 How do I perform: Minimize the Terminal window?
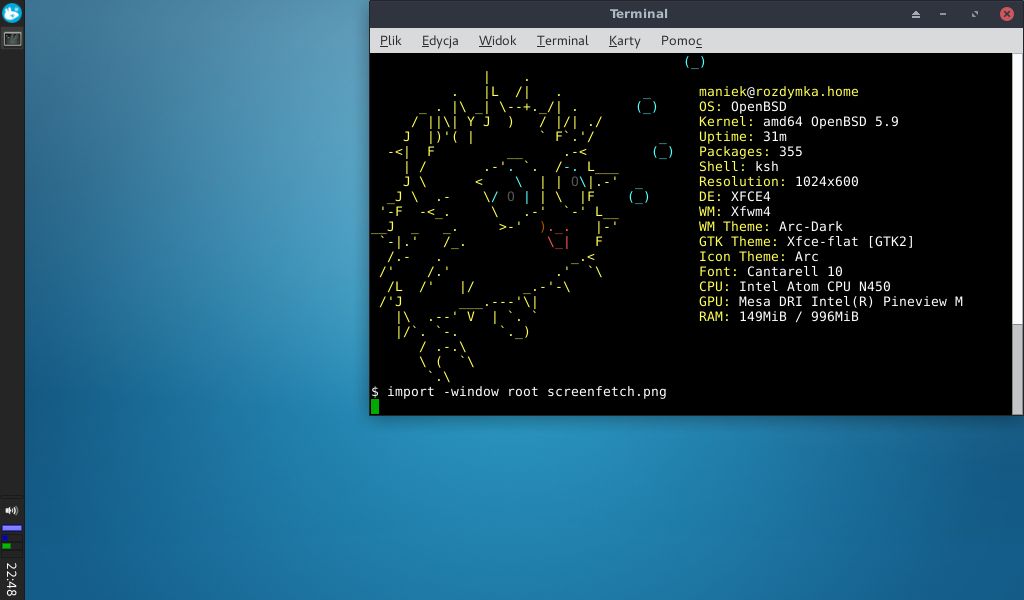pyautogui.click(x=943, y=14)
